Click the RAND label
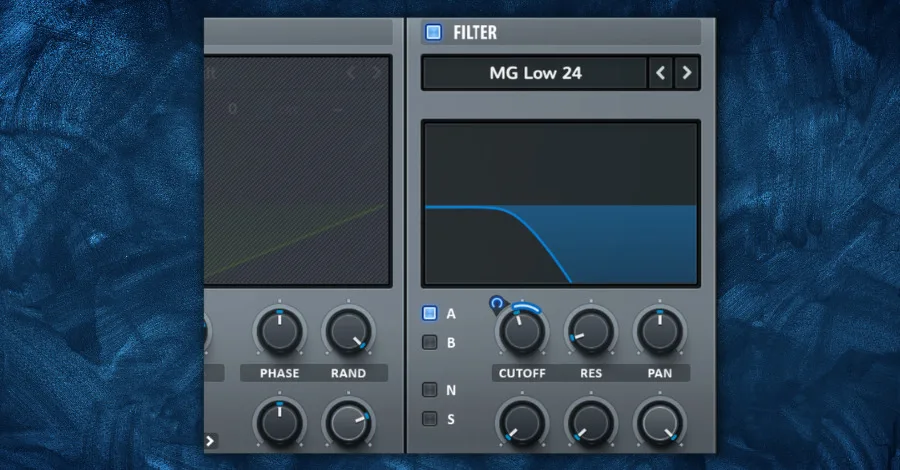900x470 pixels. (x=348, y=373)
